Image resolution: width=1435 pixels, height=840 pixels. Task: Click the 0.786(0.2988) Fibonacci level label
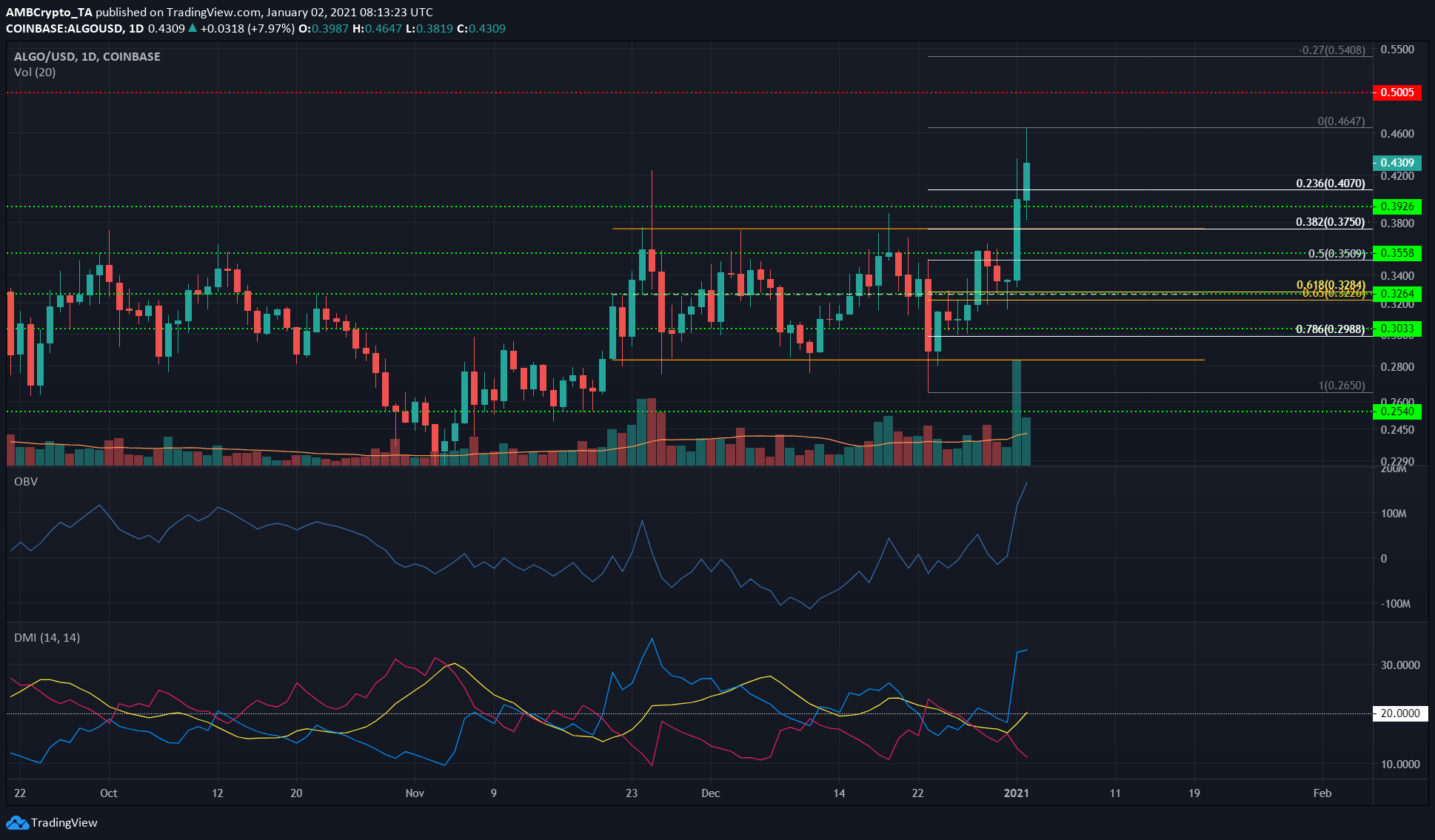point(1330,329)
